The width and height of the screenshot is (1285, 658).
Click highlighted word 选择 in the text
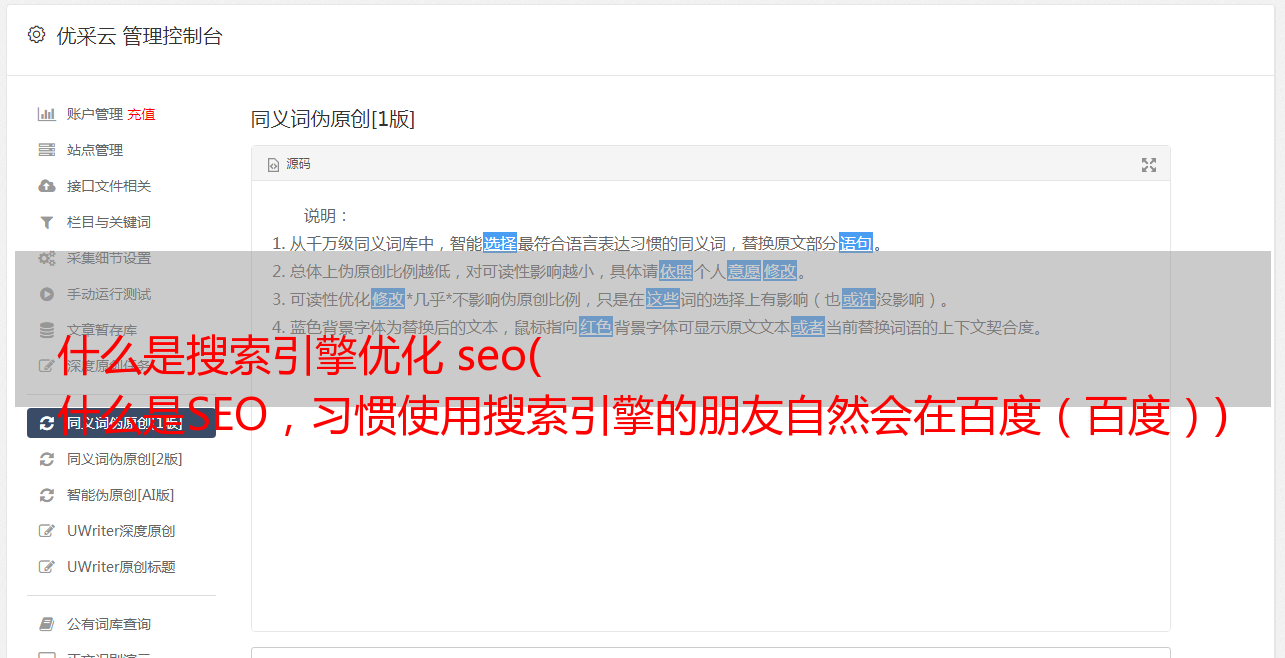pos(500,243)
